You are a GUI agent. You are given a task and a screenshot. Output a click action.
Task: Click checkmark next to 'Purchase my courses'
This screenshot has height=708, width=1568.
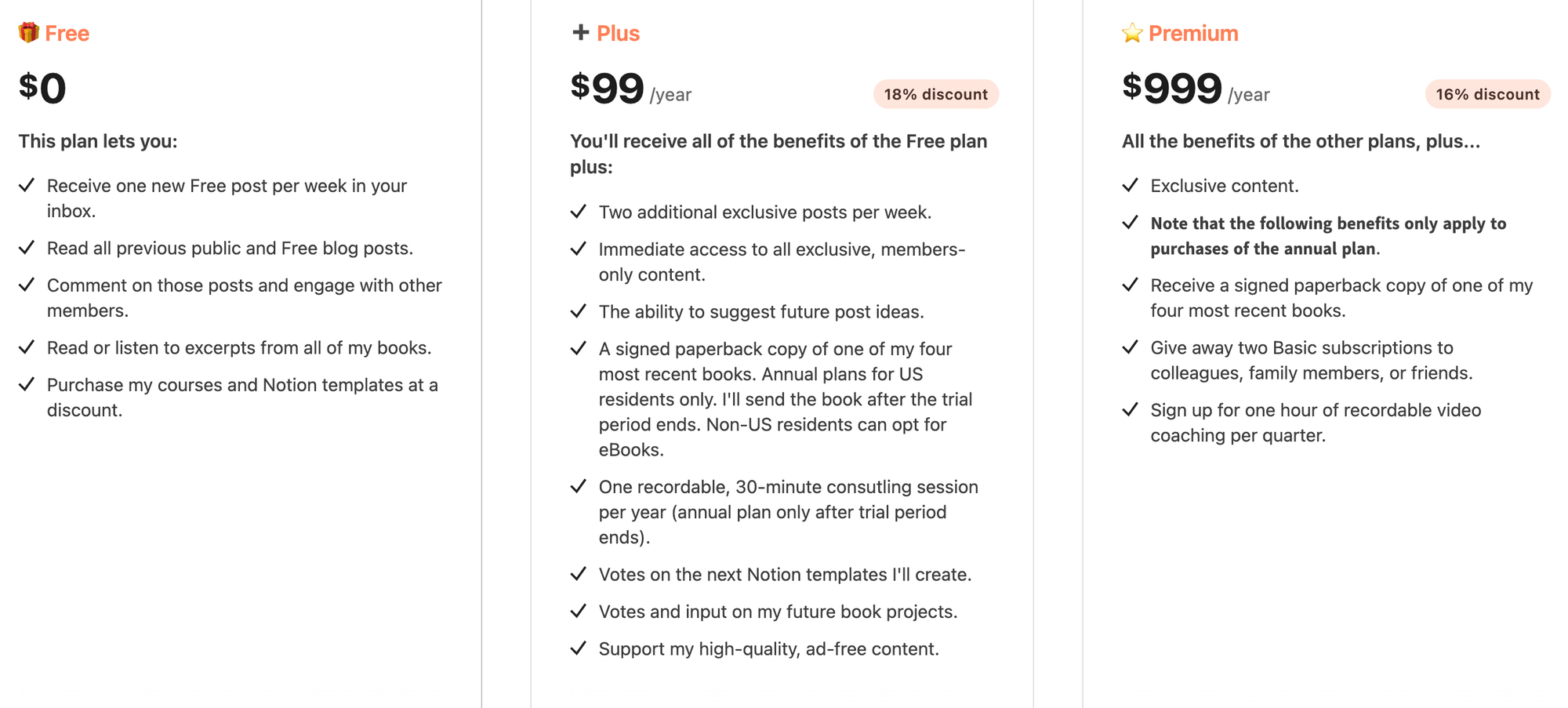27,384
